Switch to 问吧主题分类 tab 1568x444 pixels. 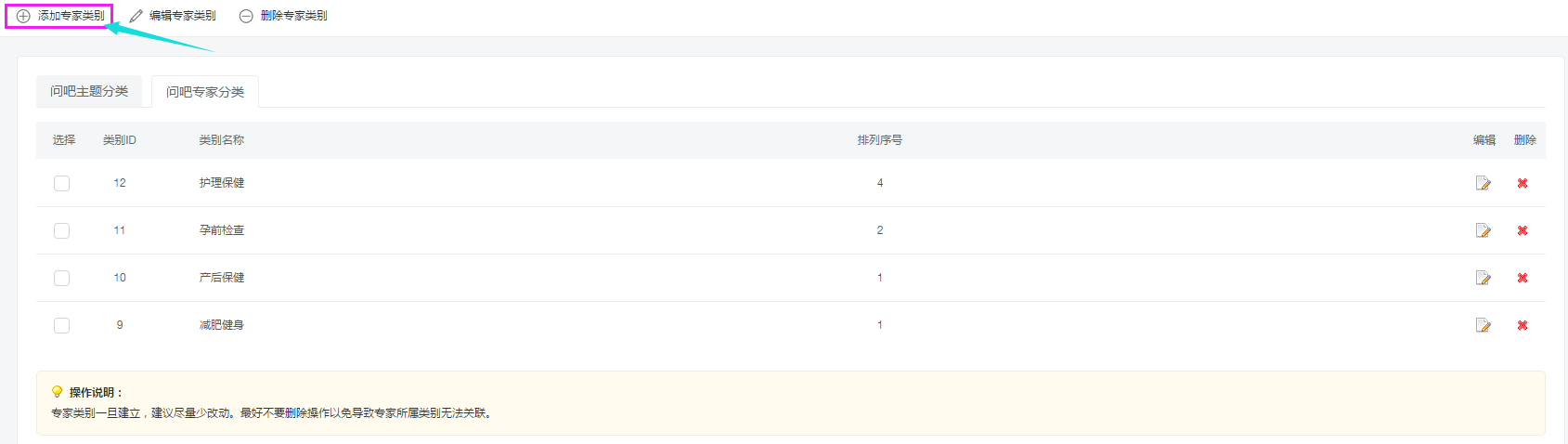(89, 91)
